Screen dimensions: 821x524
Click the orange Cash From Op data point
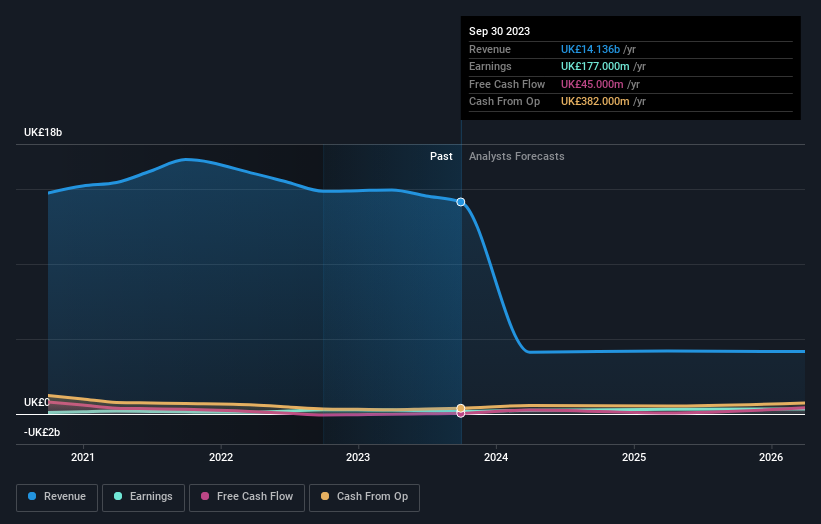pyautogui.click(x=461, y=408)
